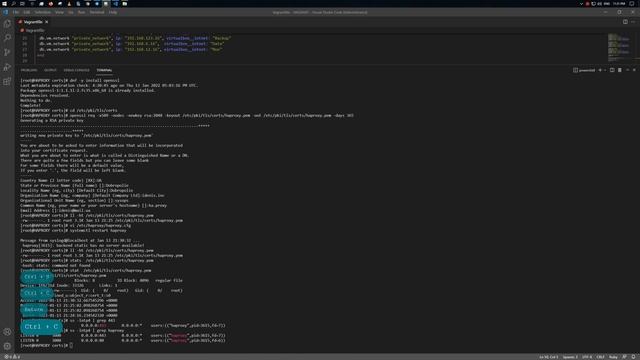The image size is (640, 360).
Task: Open the Selection menu
Action: [42, 12]
